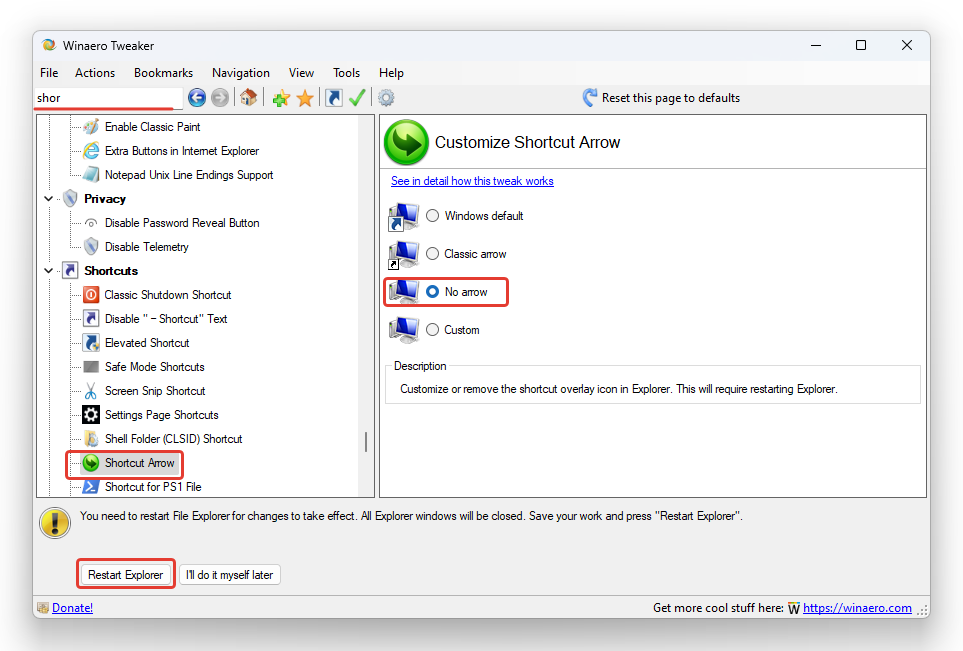Click the Screen Snip scissors icon
The image size is (963, 651).
click(x=91, y=391)
